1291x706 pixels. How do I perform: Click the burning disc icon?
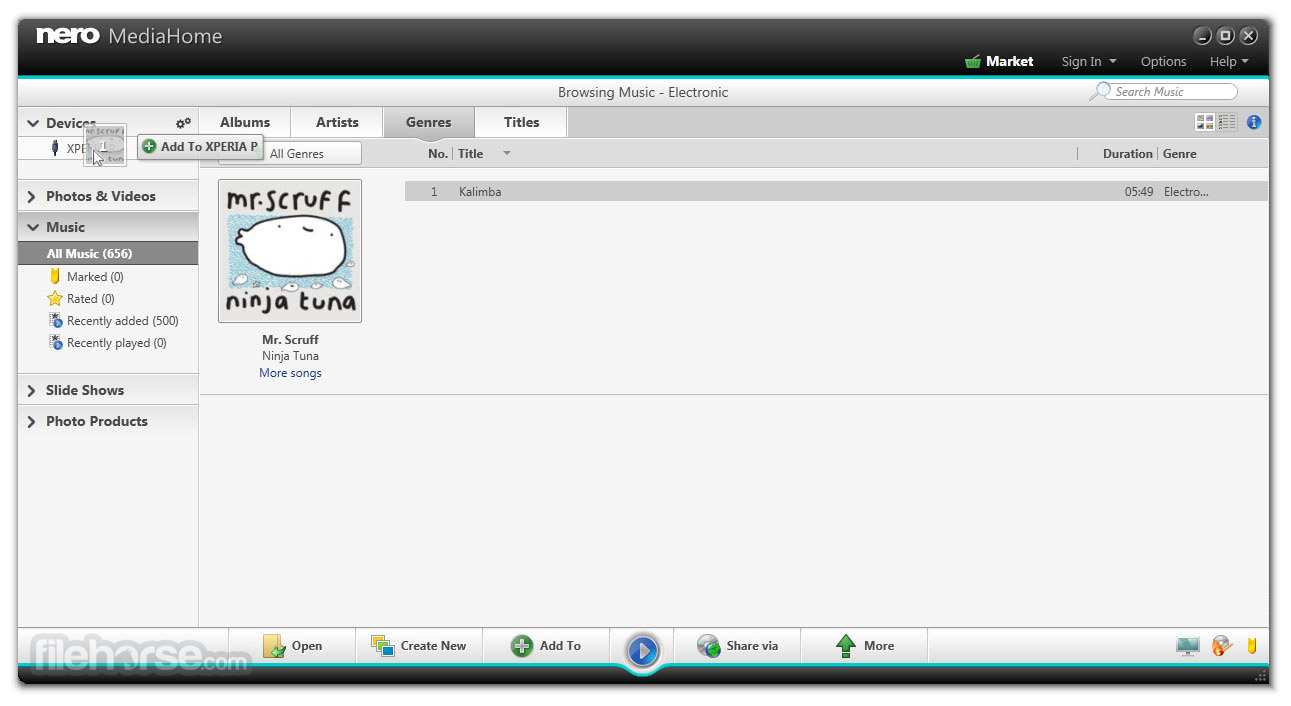coord(1221,646)
